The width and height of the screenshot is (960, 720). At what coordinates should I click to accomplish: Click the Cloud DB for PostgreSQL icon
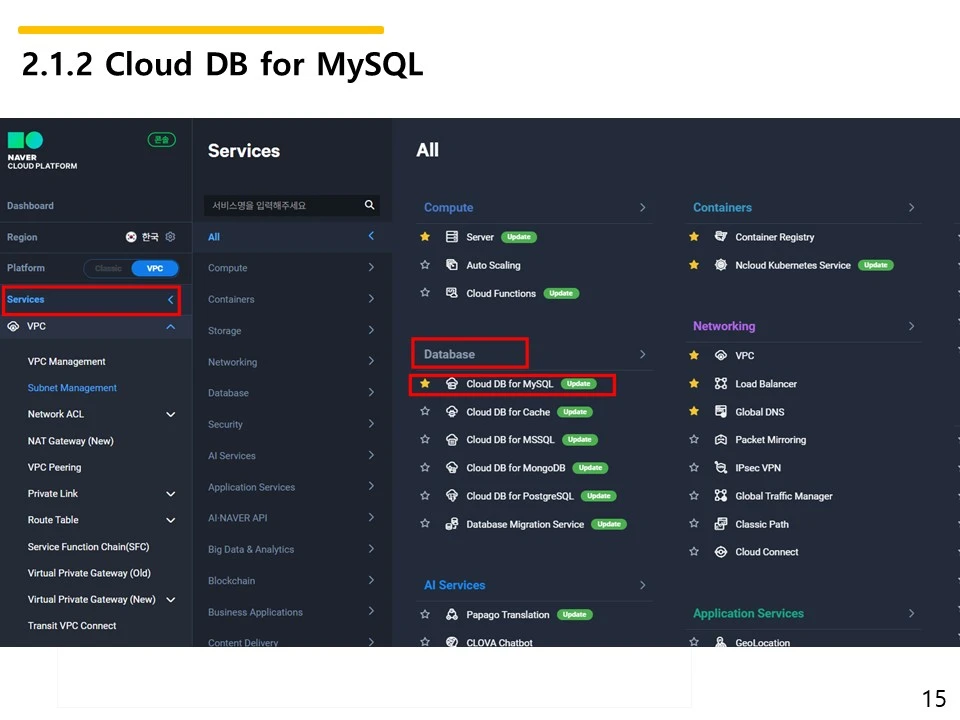(x=452, y=495)
